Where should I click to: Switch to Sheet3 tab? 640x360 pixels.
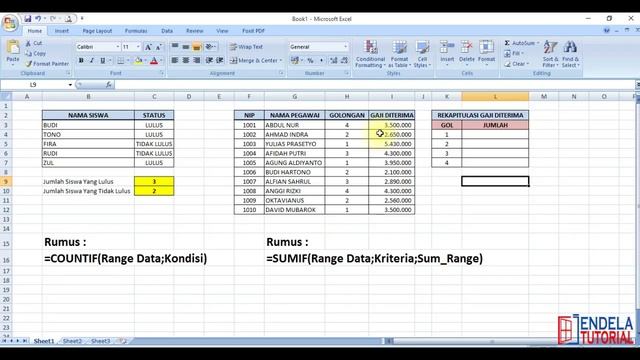pos(100,341)
